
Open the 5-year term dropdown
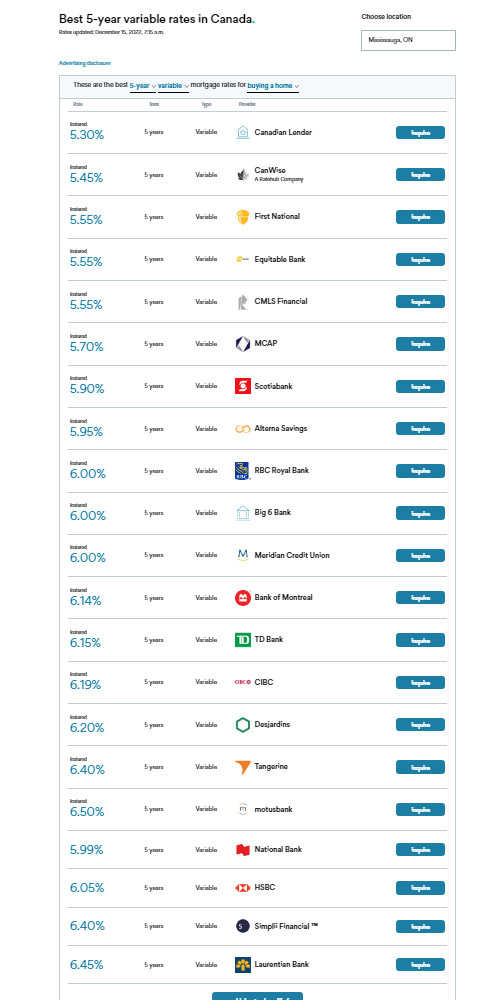(x=143, y=85)
